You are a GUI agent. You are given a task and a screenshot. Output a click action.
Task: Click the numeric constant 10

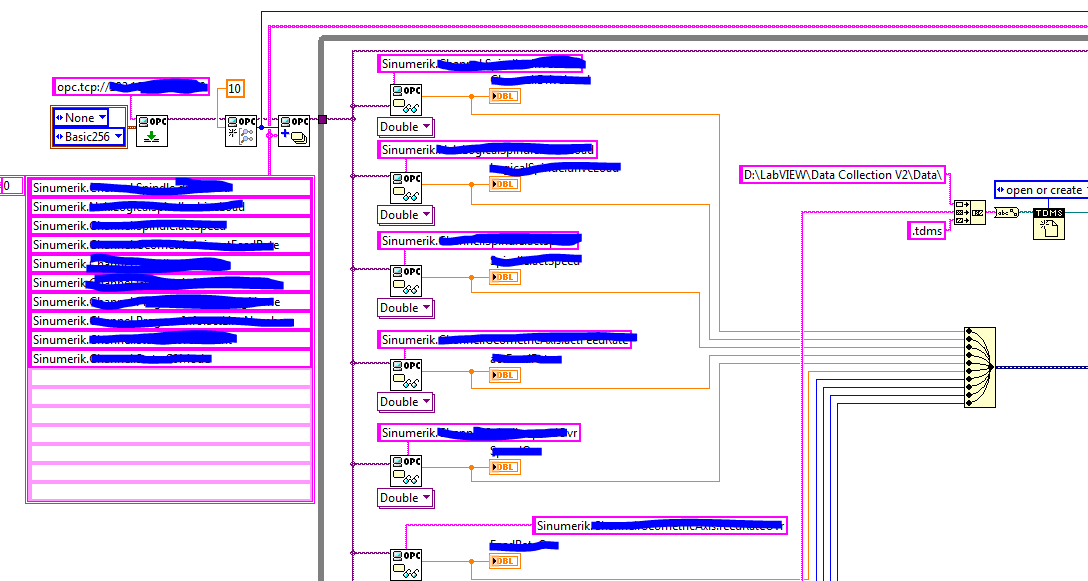235,88
